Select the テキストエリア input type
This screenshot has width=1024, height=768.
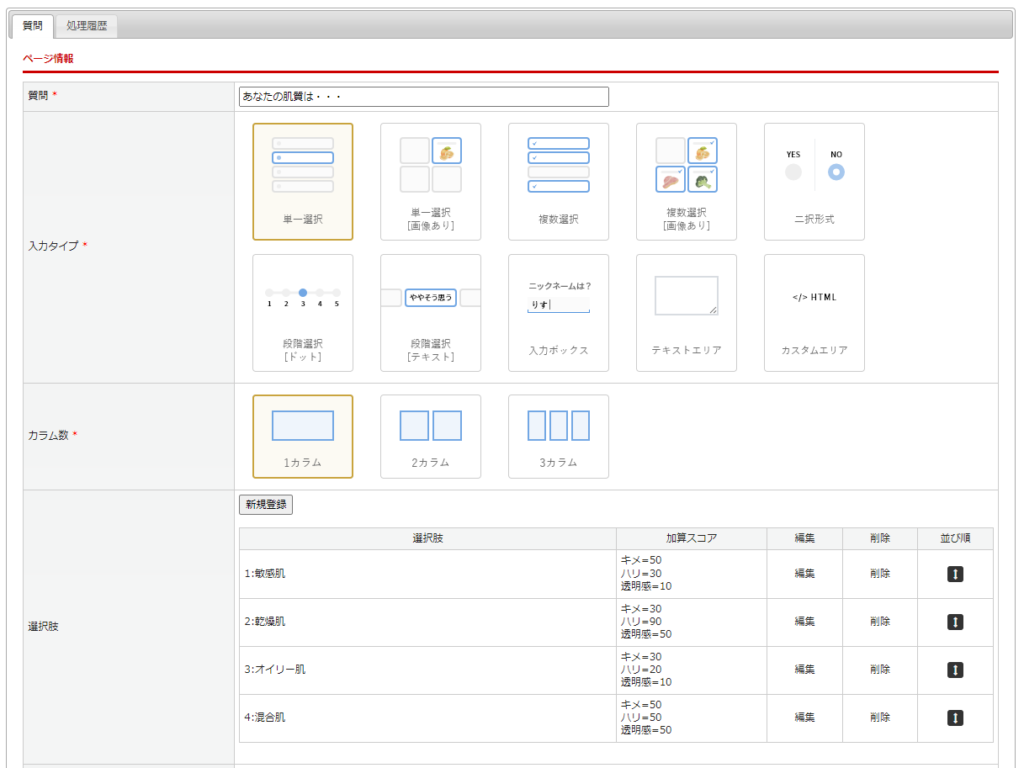pyautogui.click(x=686, y=313)
